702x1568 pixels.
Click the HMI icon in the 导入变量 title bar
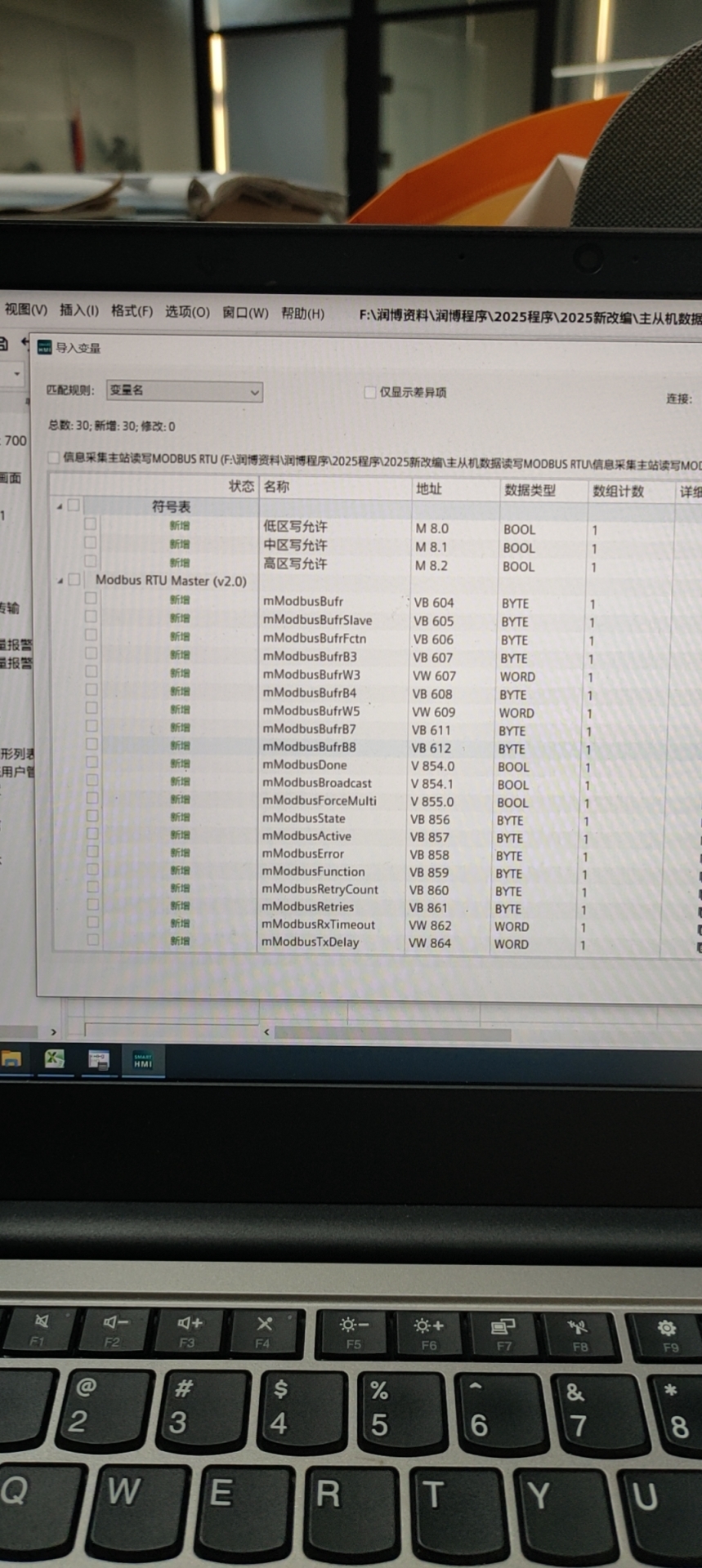point(44,348)
